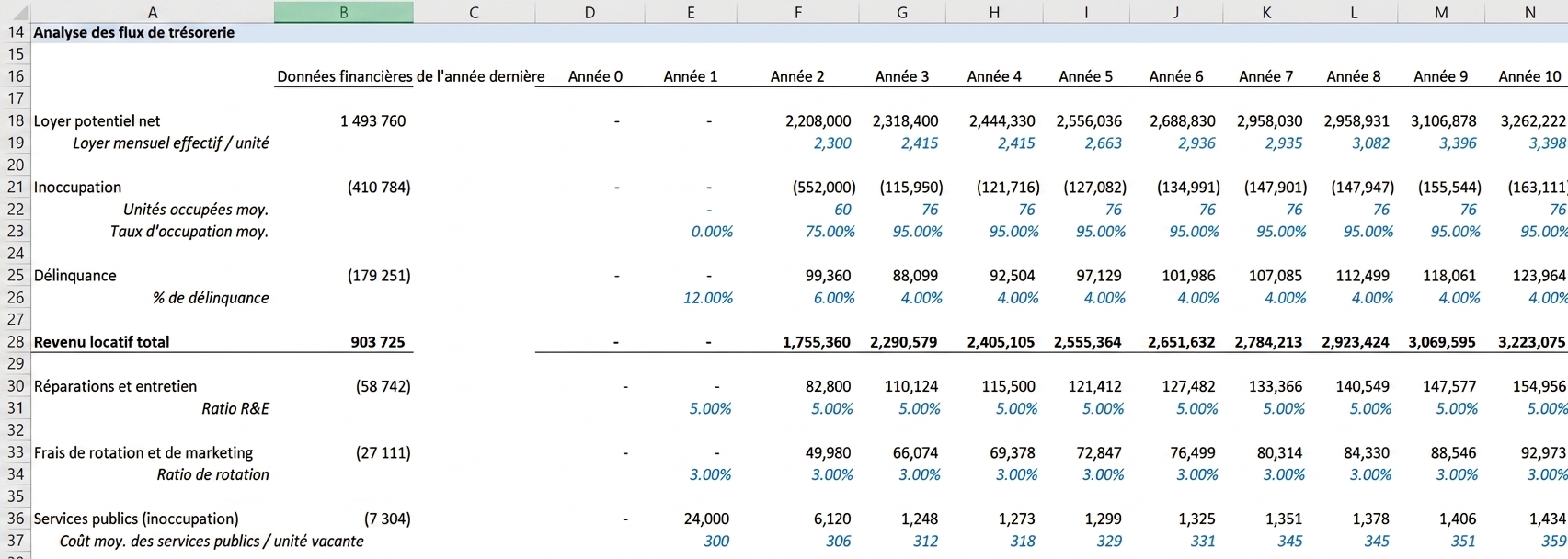Select row 14 header
The image size is (1568, 559).
(x=15, y=32)
